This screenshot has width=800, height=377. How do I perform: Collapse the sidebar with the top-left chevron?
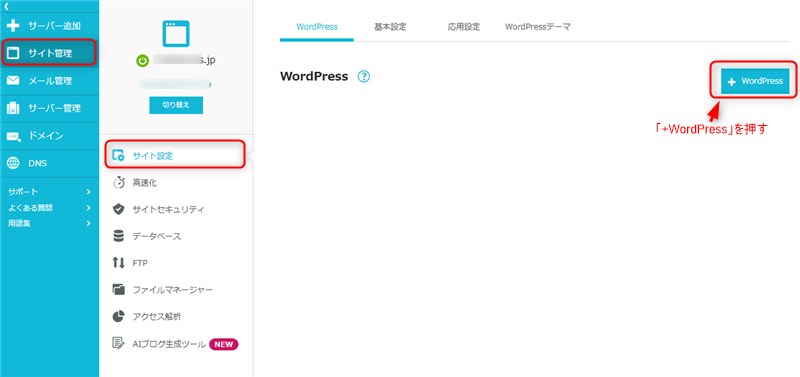(x=7, y=6)
